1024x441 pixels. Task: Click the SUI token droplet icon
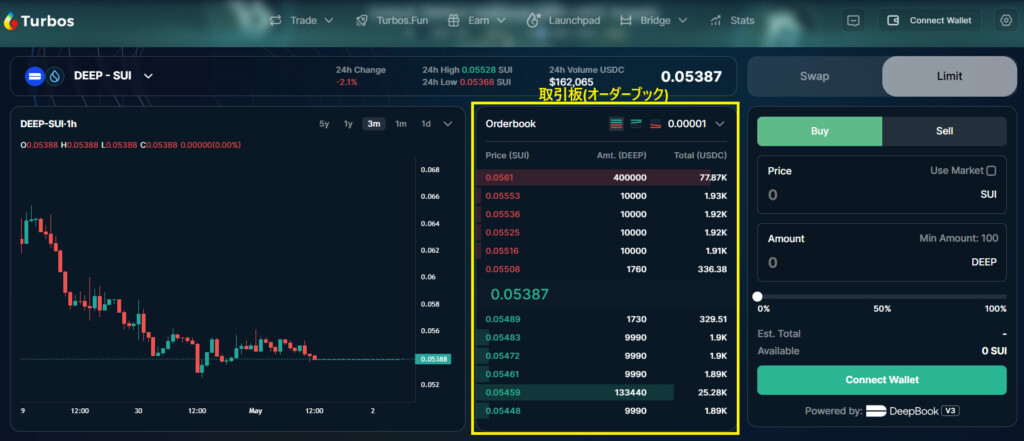coord(54,76)
